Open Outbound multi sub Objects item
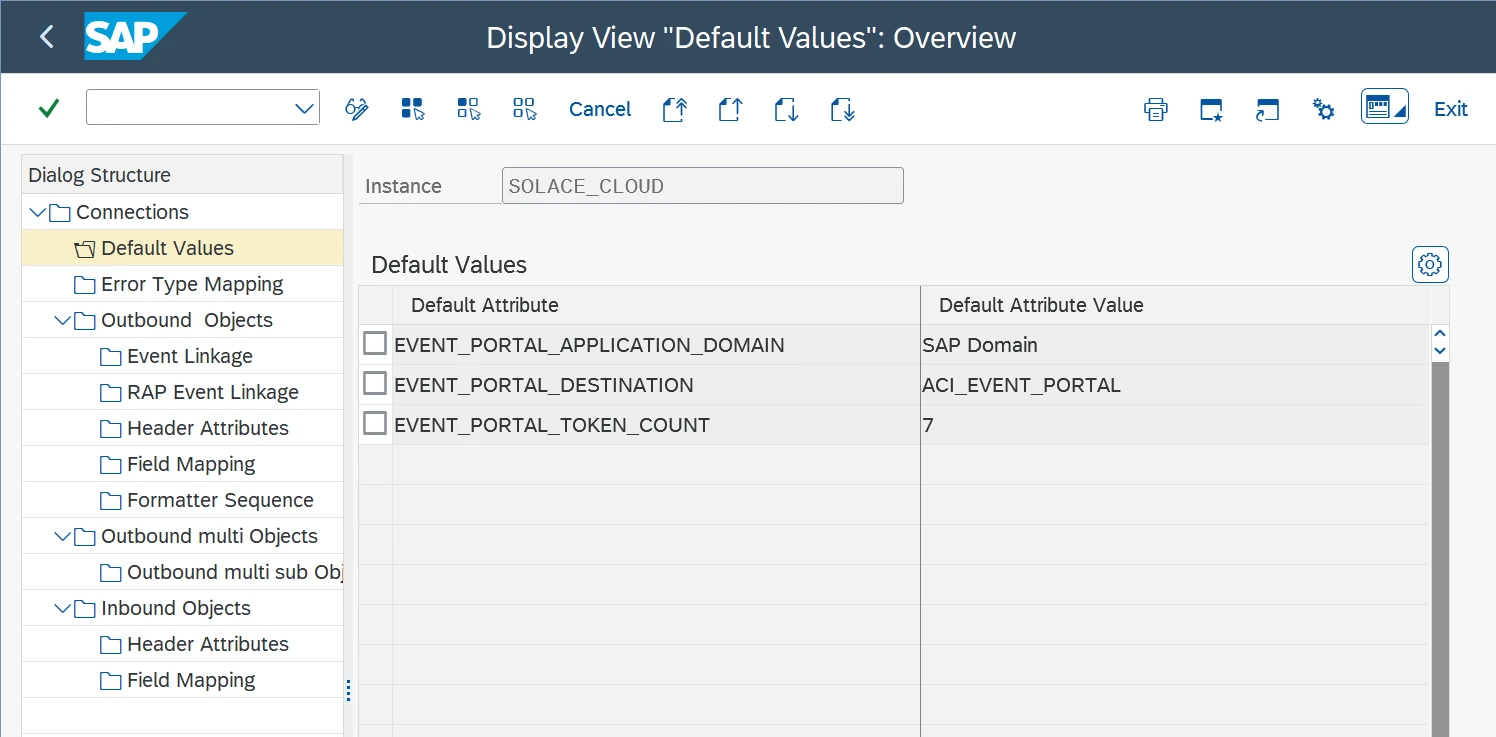This screenshot has height=737, width=1496. point(235,572)
